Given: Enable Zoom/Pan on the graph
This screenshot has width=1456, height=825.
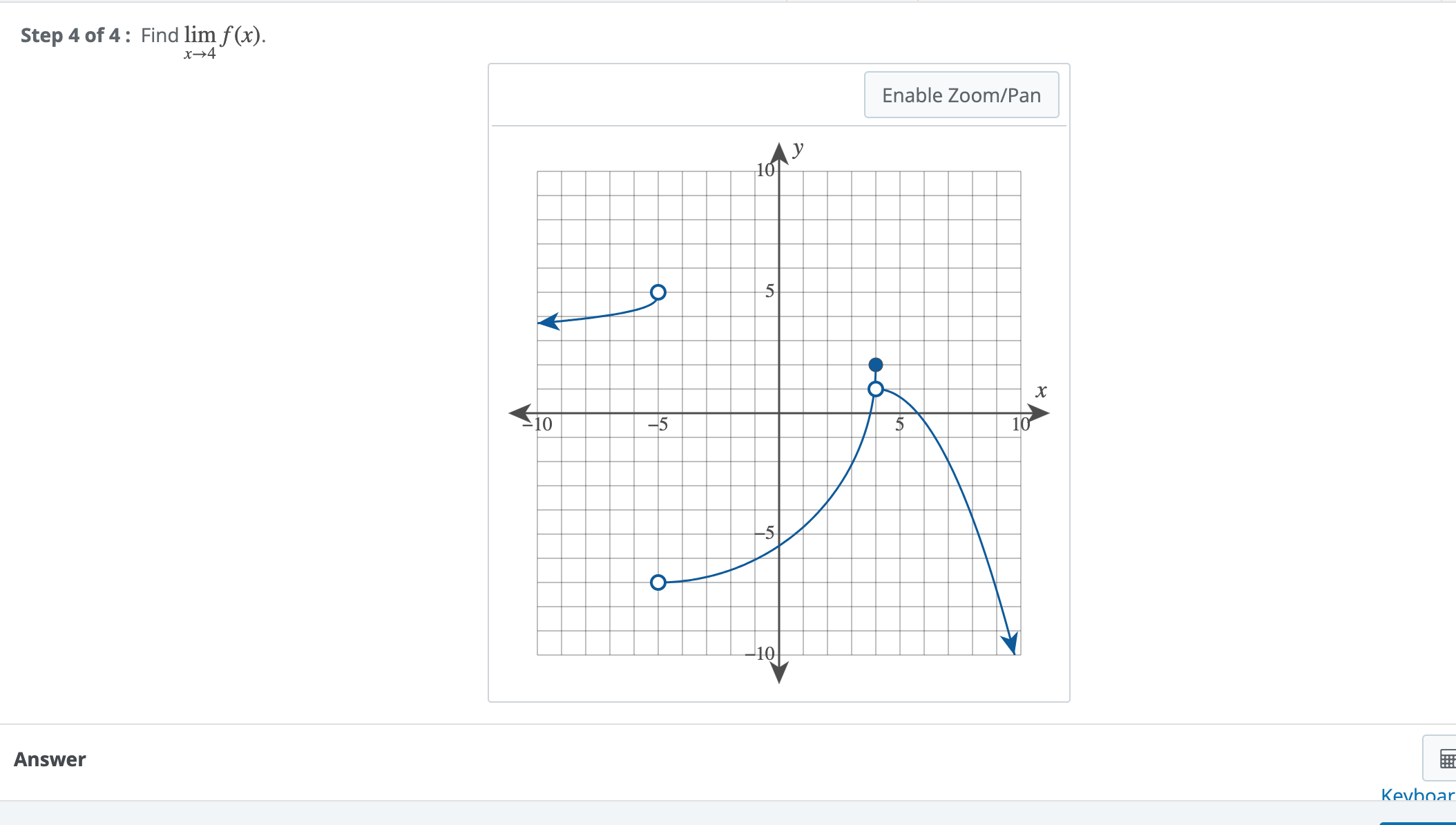Looking at the screenshot, I should point(961,95).
